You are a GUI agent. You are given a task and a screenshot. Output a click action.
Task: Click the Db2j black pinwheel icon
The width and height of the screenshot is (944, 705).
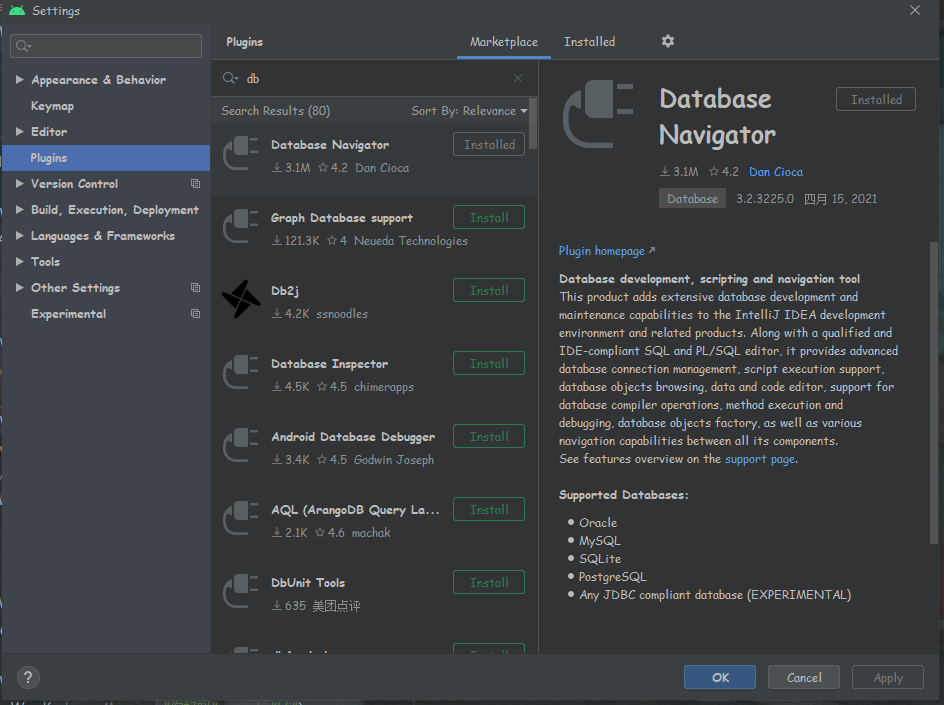coord(241,299)
